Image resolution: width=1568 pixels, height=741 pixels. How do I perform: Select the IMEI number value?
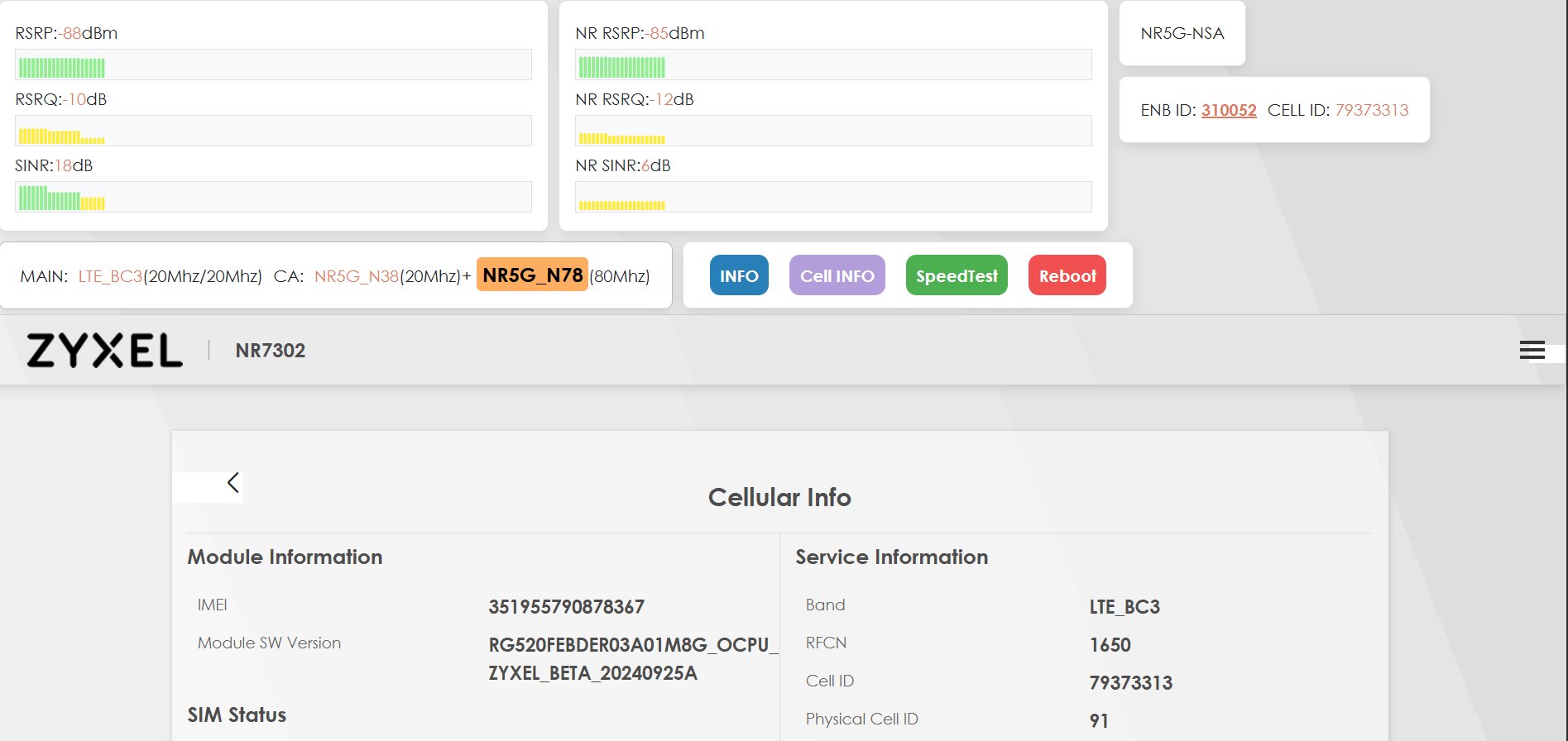pyautogui.click(x=566, y=607)
